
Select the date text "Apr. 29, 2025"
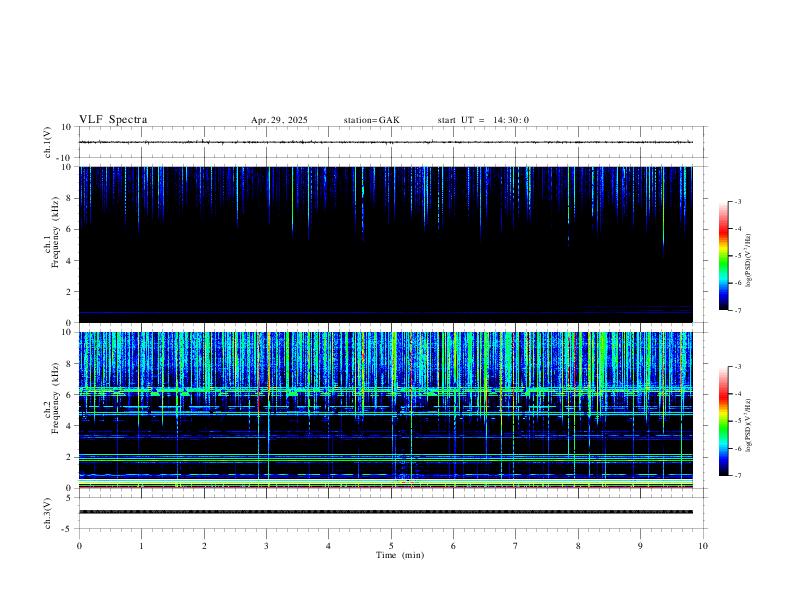(x=279, y=120)
